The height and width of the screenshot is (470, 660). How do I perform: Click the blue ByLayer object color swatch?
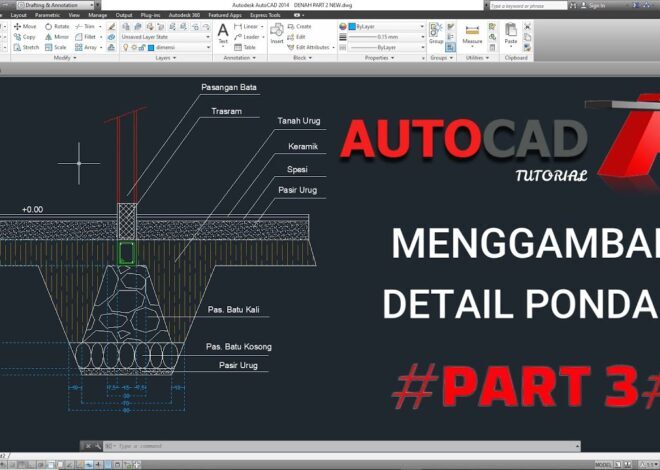point(352,27)
